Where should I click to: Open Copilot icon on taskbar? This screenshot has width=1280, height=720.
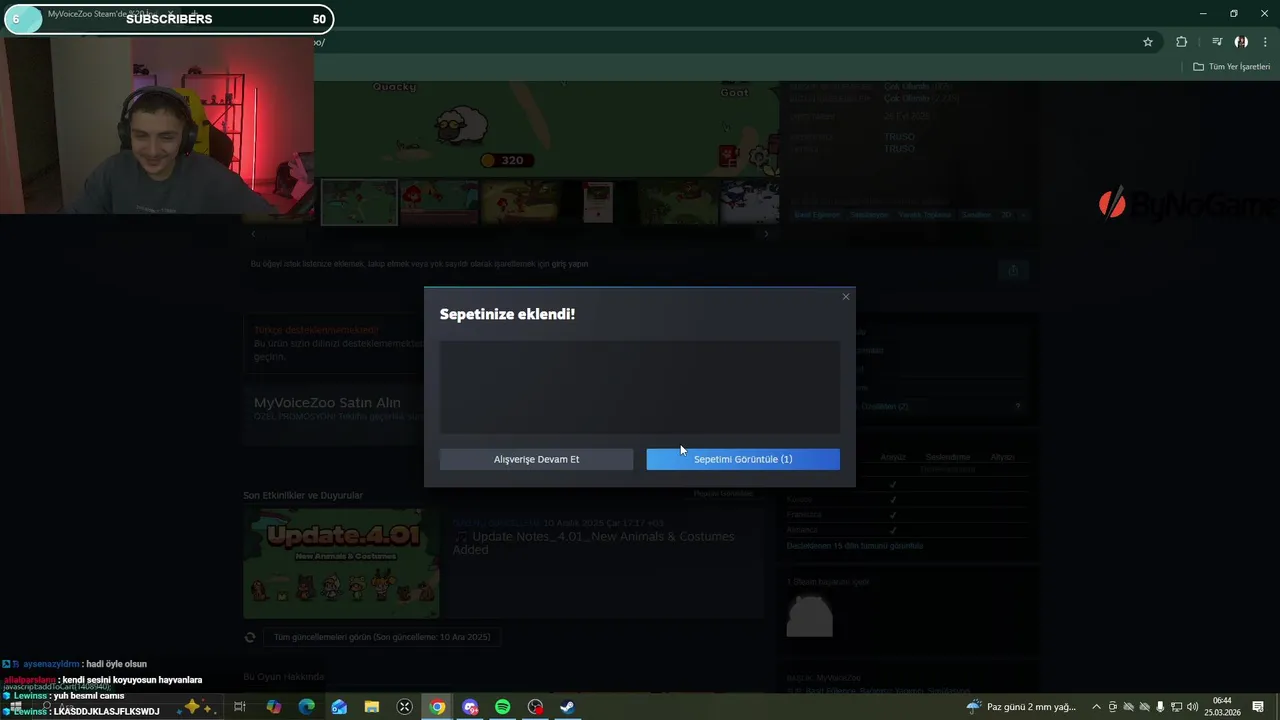pyautogui.click(x=274, y=707)
